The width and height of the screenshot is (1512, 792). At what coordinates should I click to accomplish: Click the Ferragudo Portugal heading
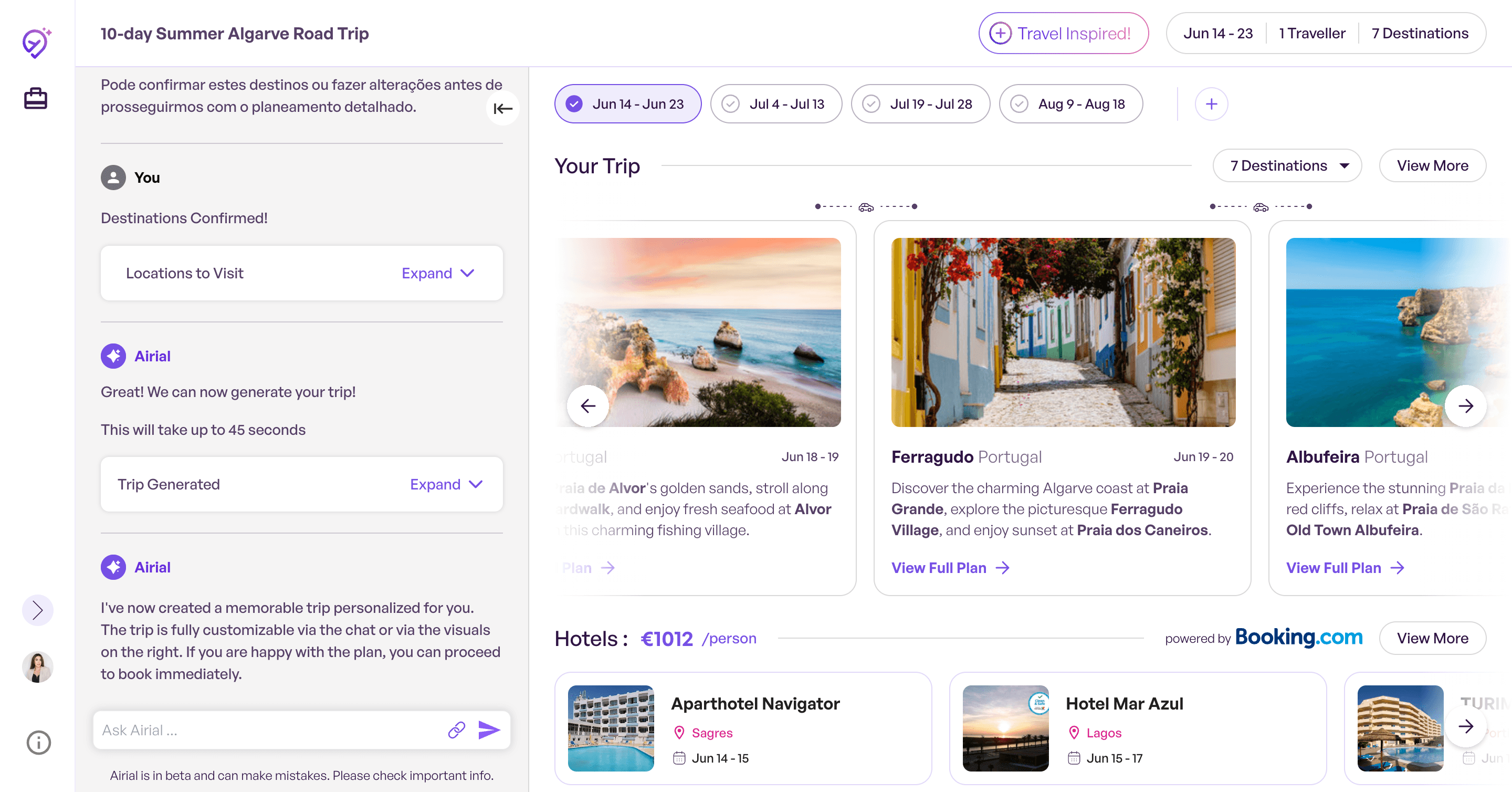point(967,457)
